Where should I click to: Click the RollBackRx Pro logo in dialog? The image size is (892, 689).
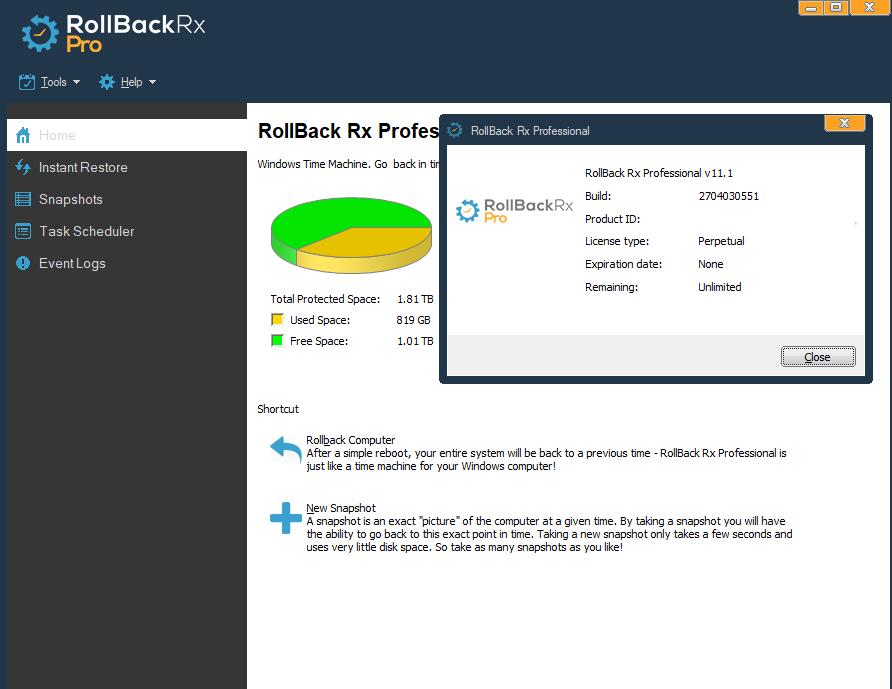tap(514, 211)
